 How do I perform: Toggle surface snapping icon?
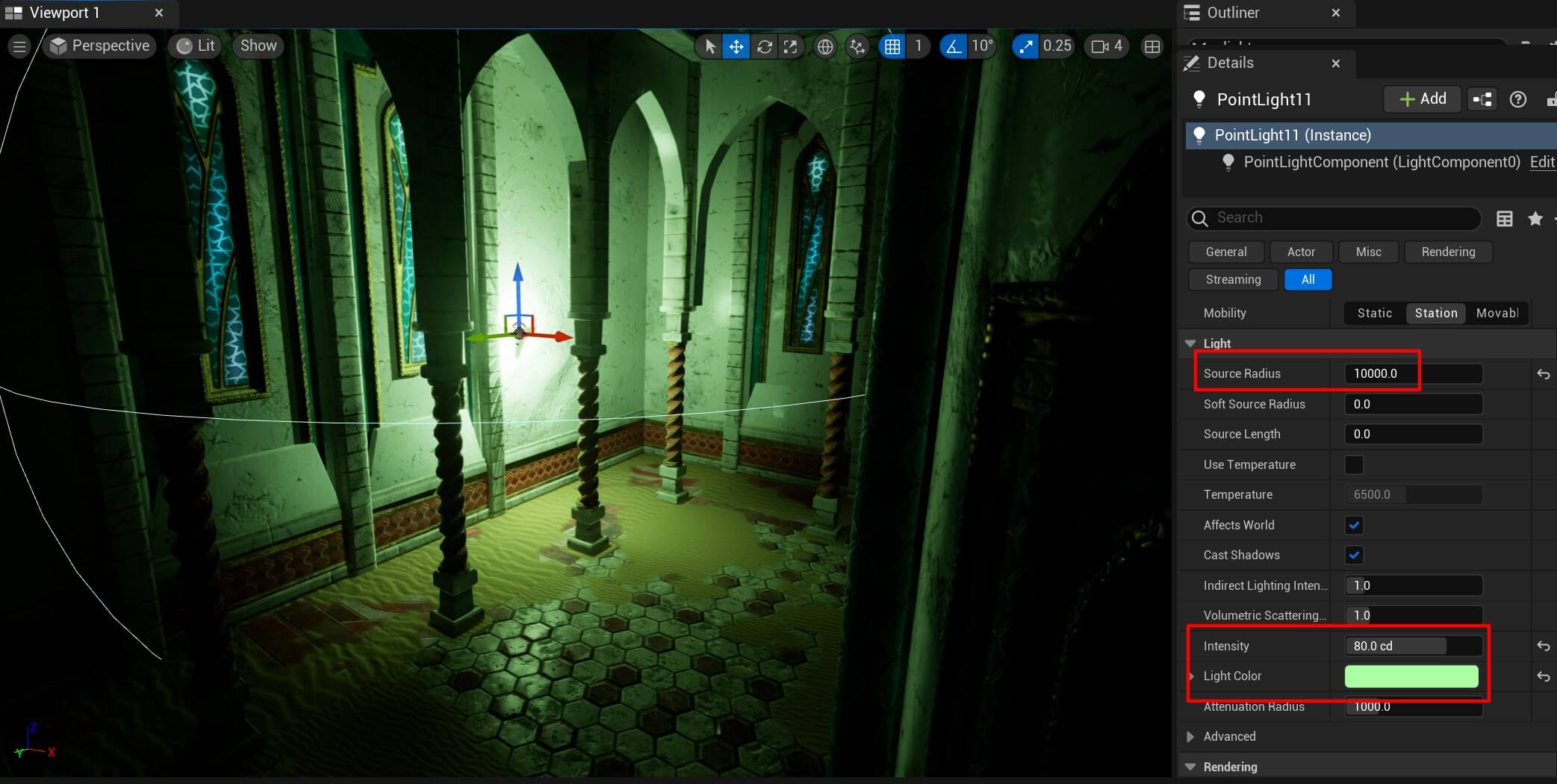point(857,46)
